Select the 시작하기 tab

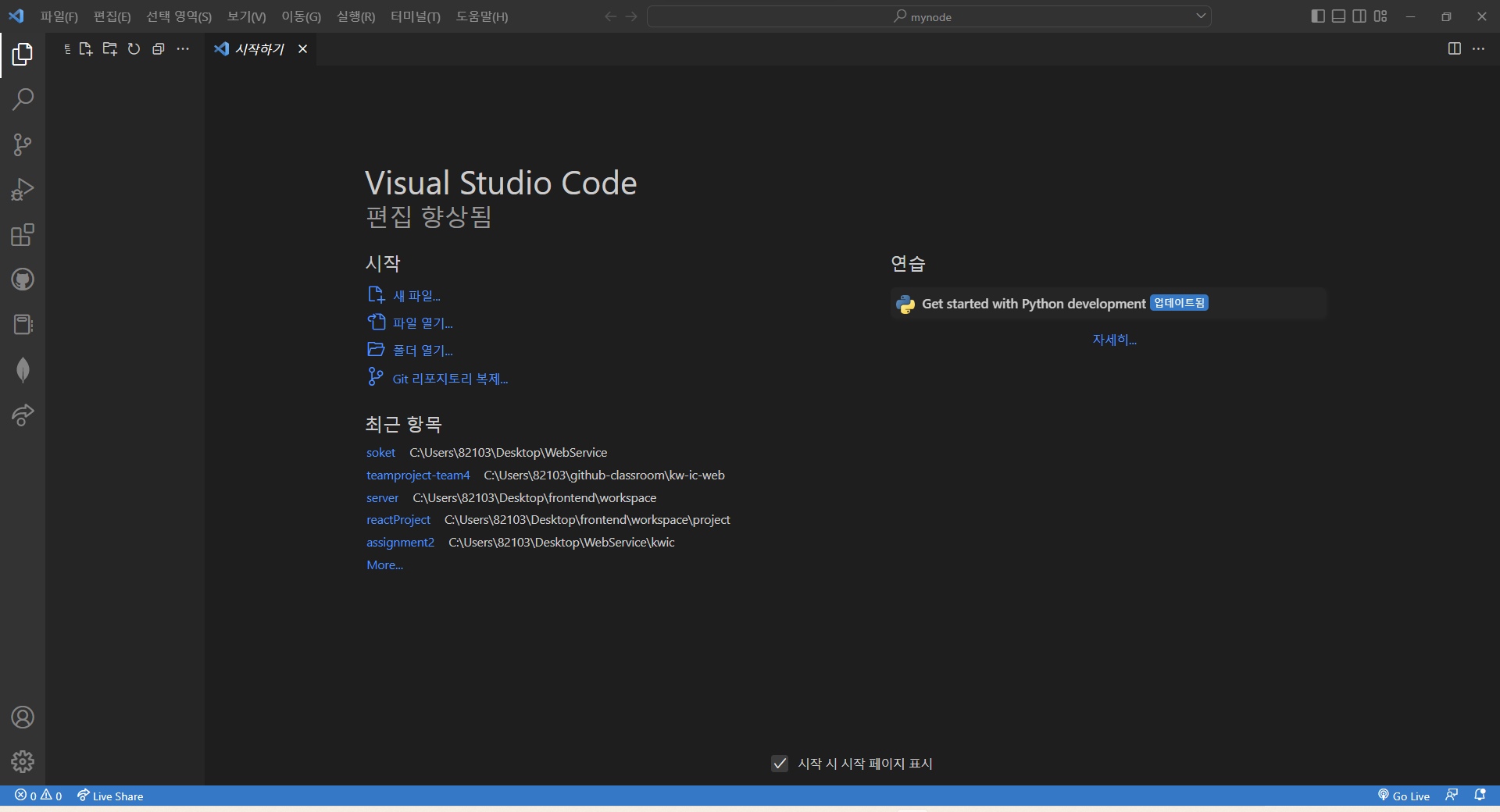coord(259,48)
